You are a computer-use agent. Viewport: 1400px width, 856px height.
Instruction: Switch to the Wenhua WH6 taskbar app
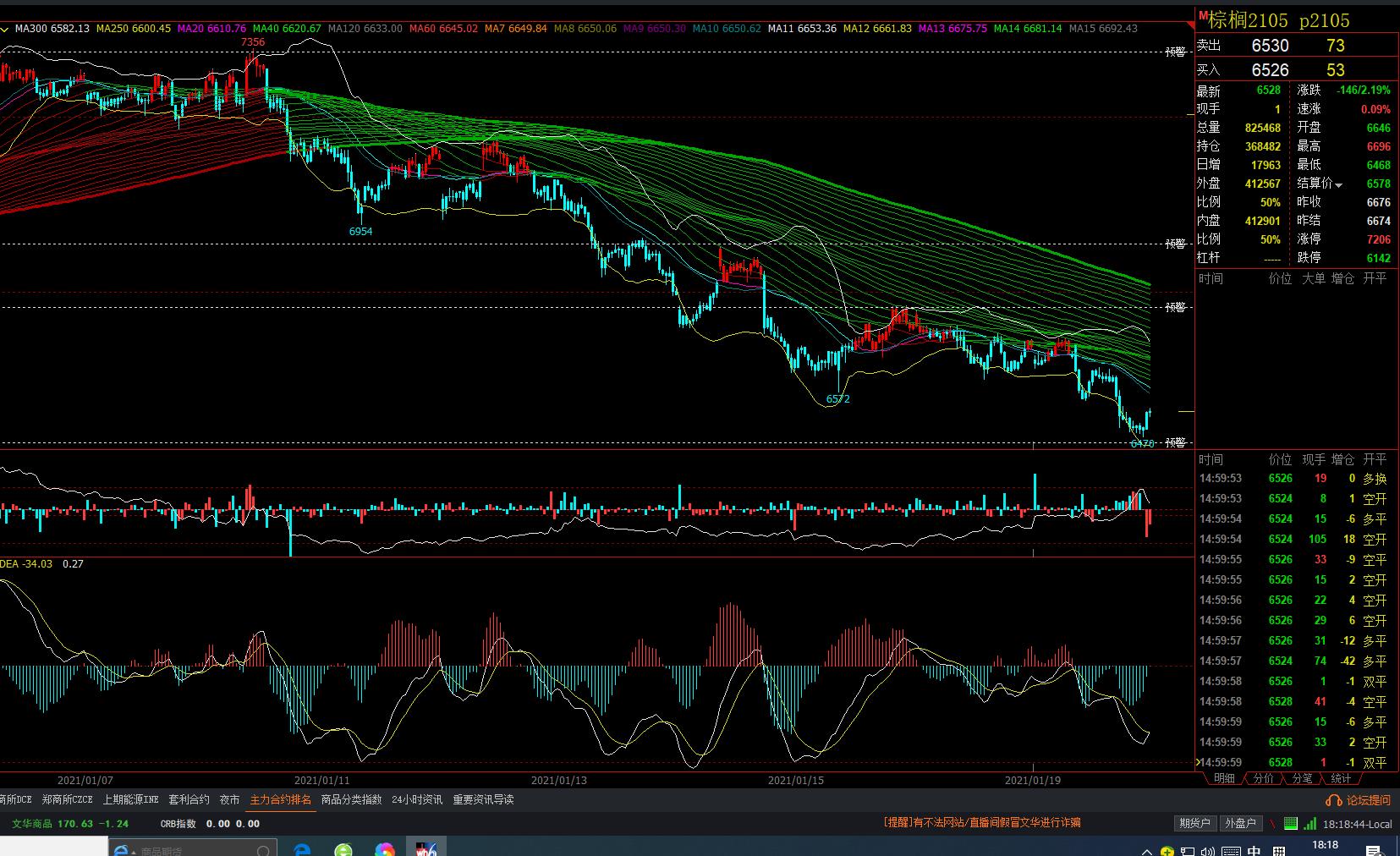(x=426, y=848)
